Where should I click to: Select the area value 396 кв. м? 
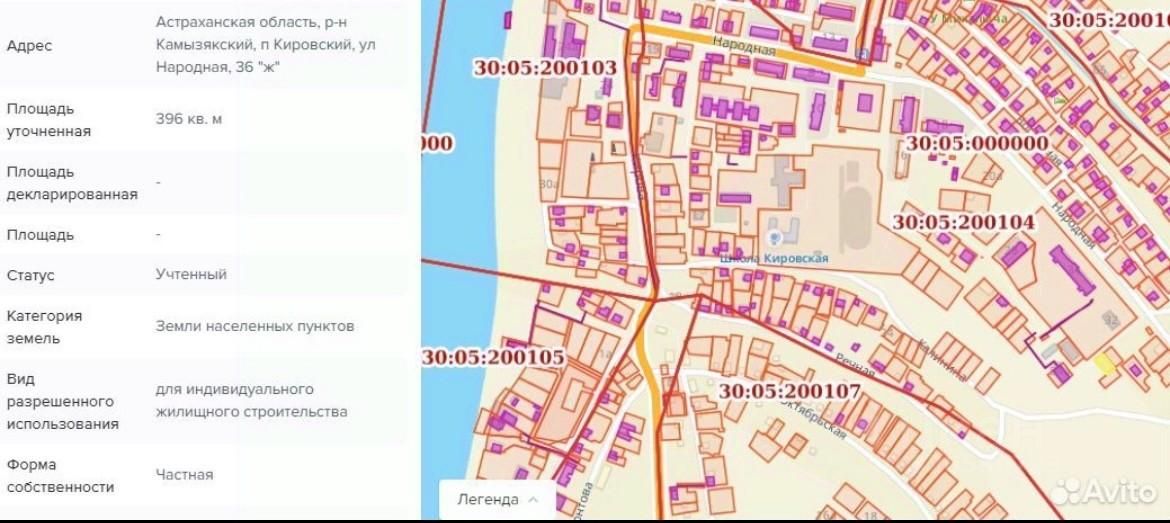click(x=189, y=119)
